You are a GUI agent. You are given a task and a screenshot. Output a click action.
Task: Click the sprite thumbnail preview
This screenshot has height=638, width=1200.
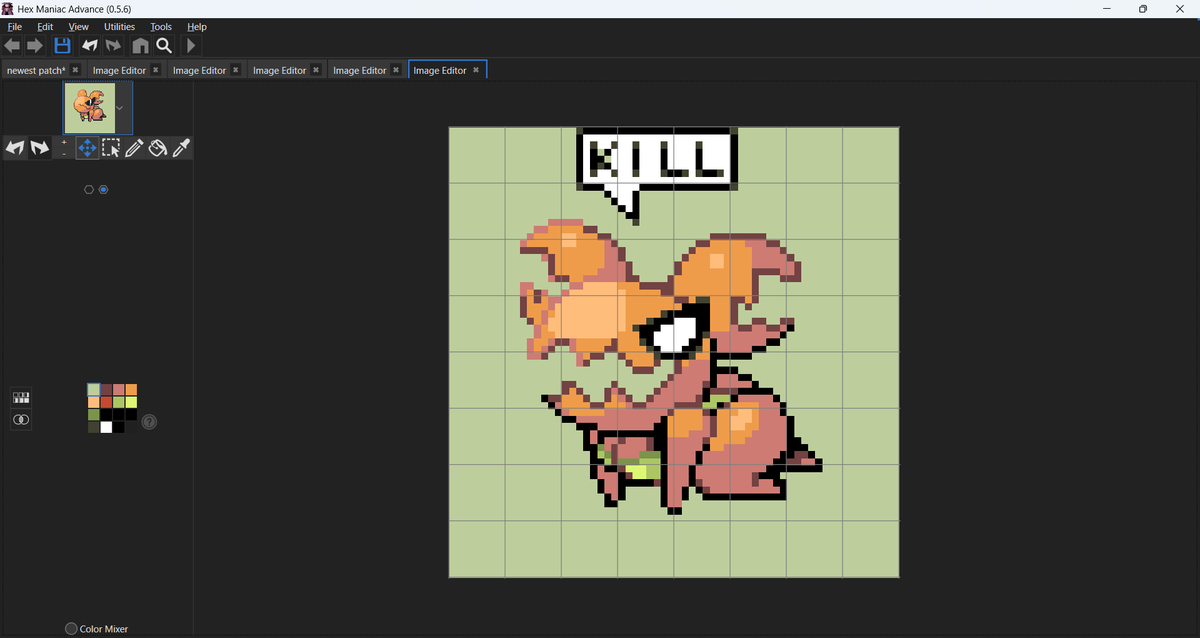coord(90,108)
